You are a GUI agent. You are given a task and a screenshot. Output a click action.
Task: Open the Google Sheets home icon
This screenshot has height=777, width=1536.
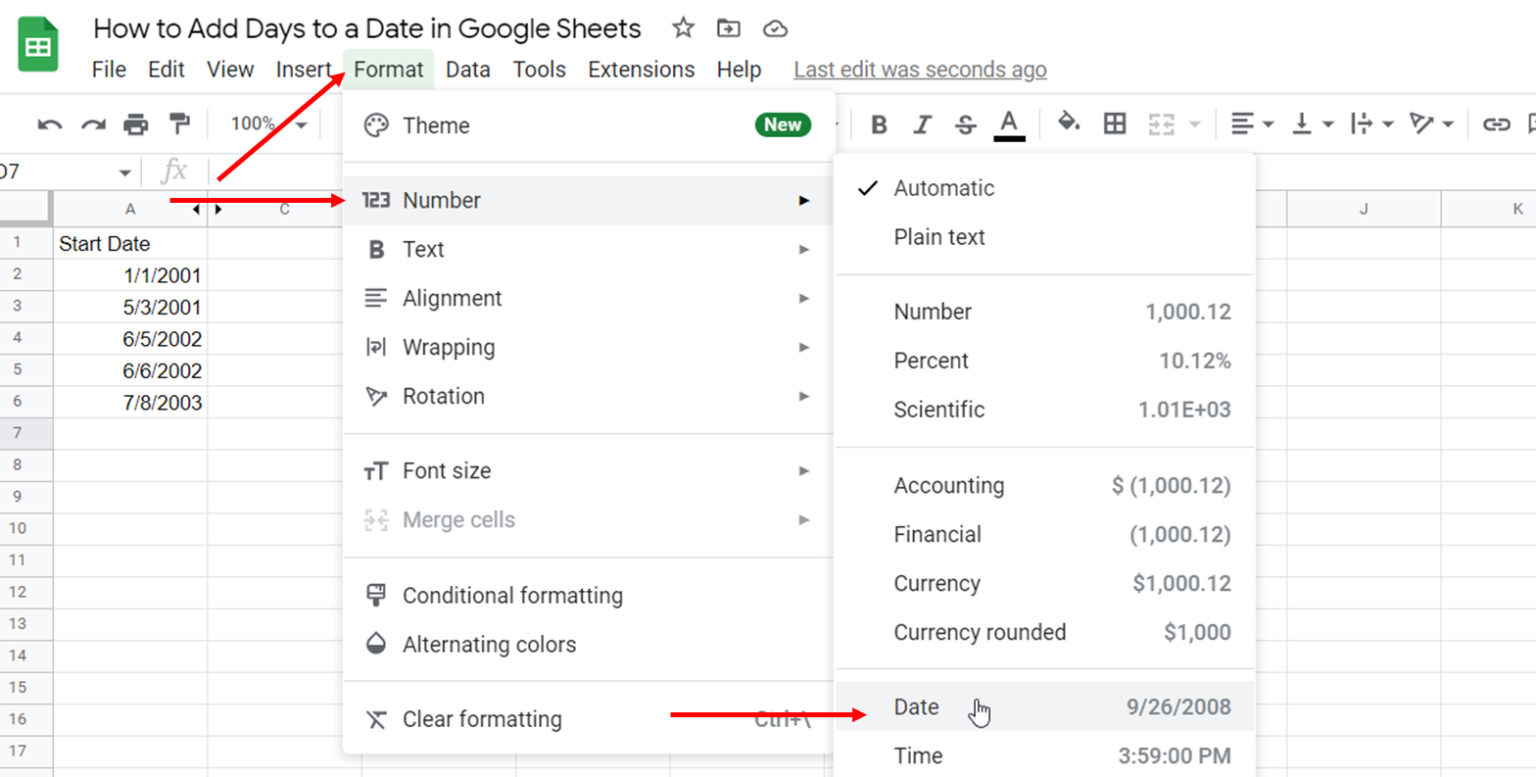click(x=38, y=45)
